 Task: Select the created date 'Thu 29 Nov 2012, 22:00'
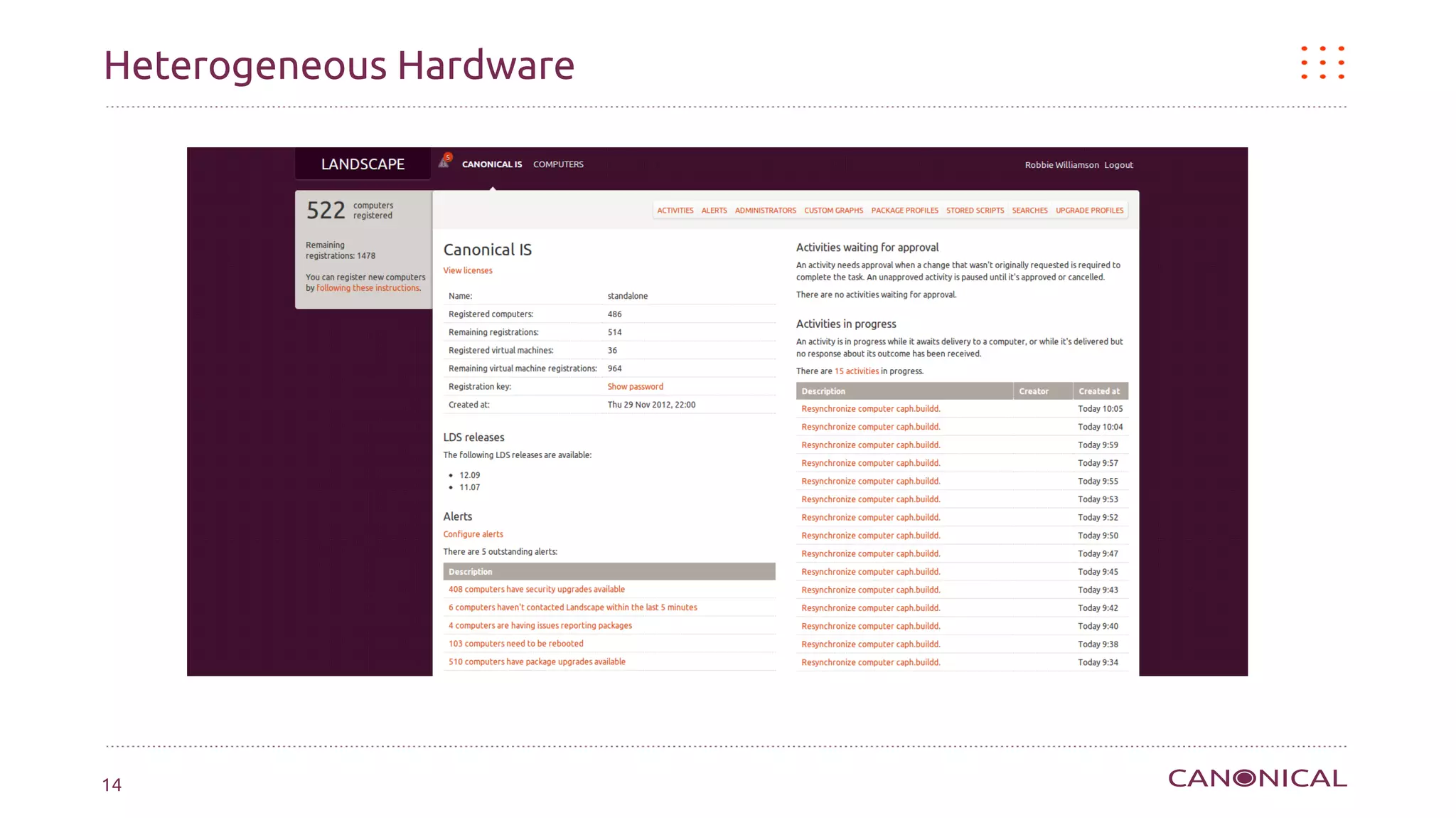click(x=651, y=405)
